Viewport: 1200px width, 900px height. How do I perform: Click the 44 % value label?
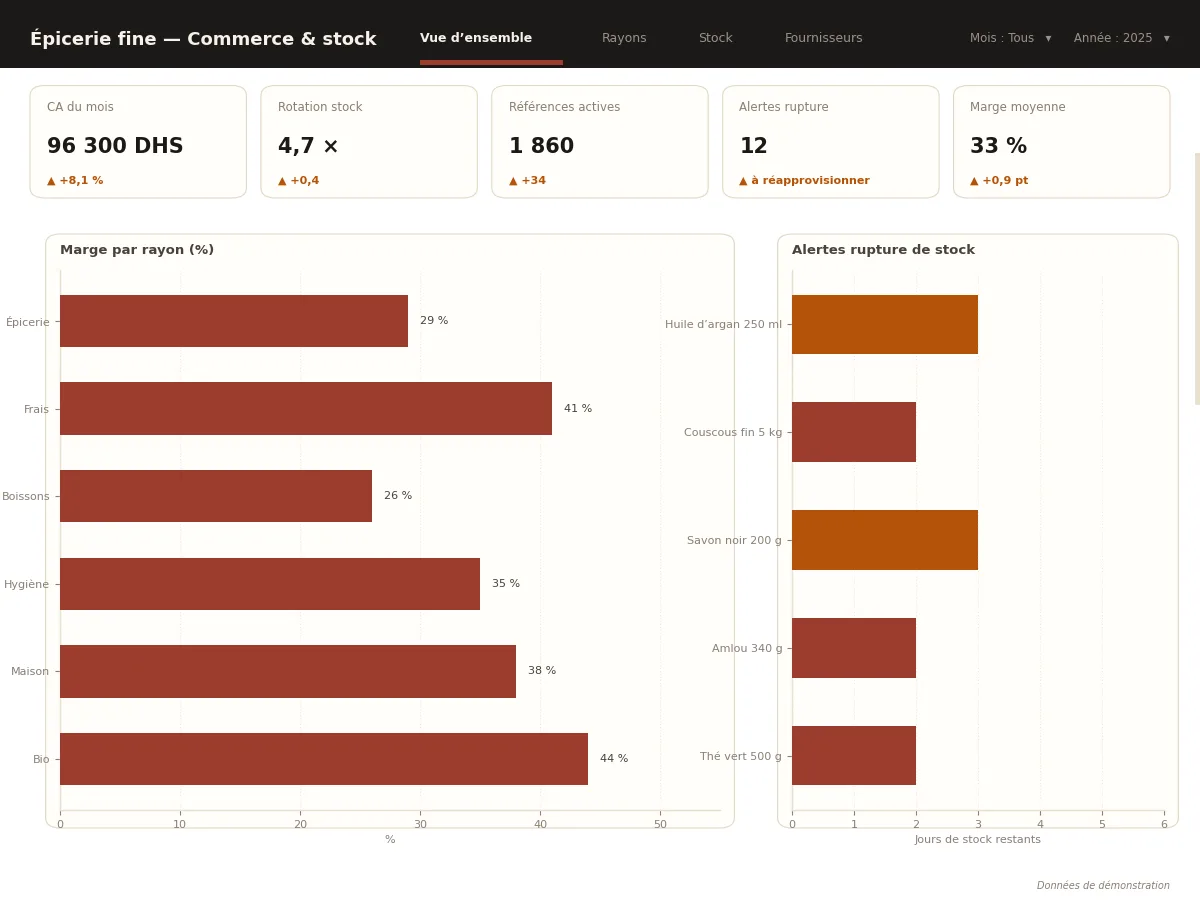click(x=614, y=759)
